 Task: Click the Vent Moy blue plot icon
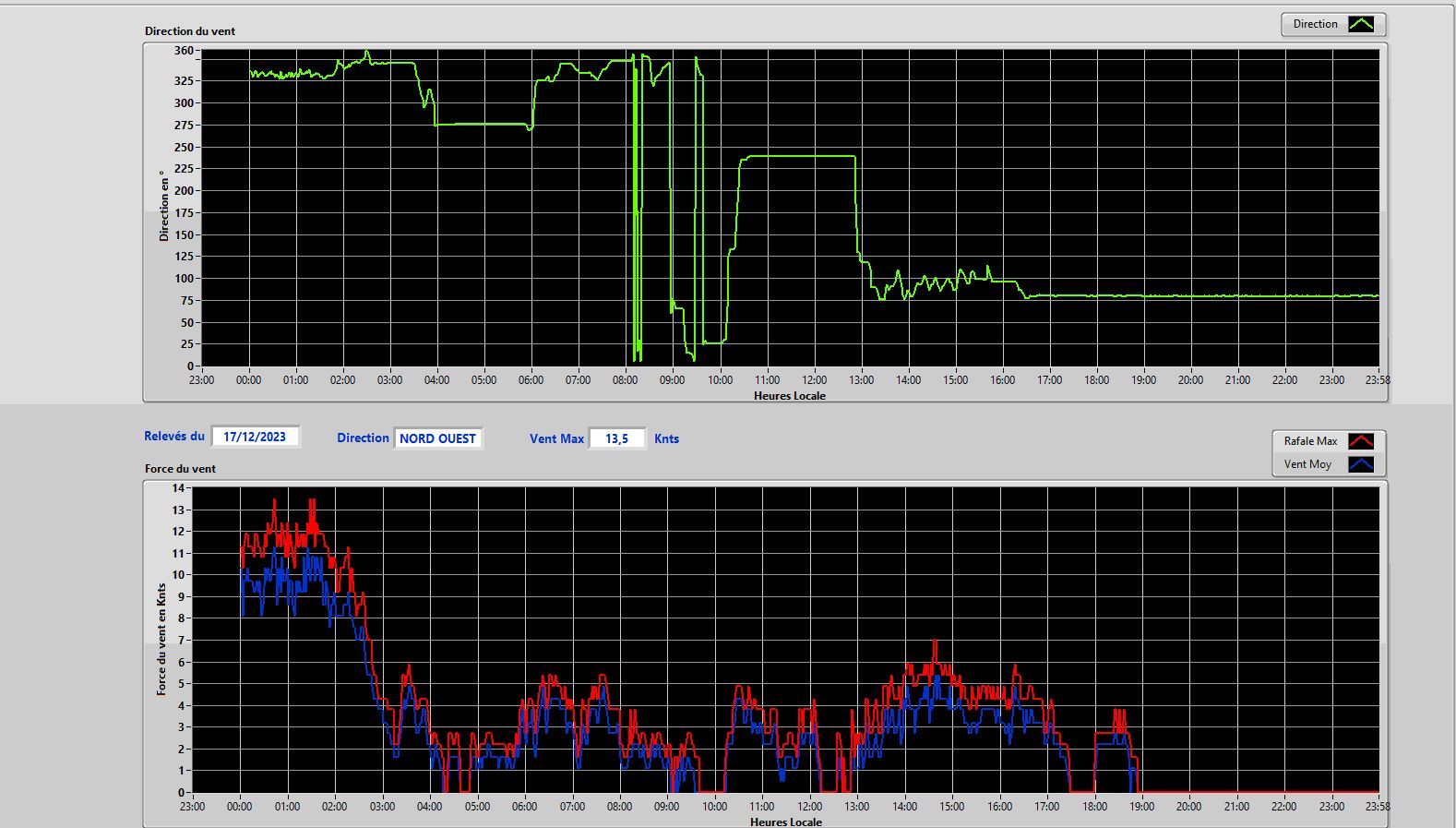[x=1361, y=464]
